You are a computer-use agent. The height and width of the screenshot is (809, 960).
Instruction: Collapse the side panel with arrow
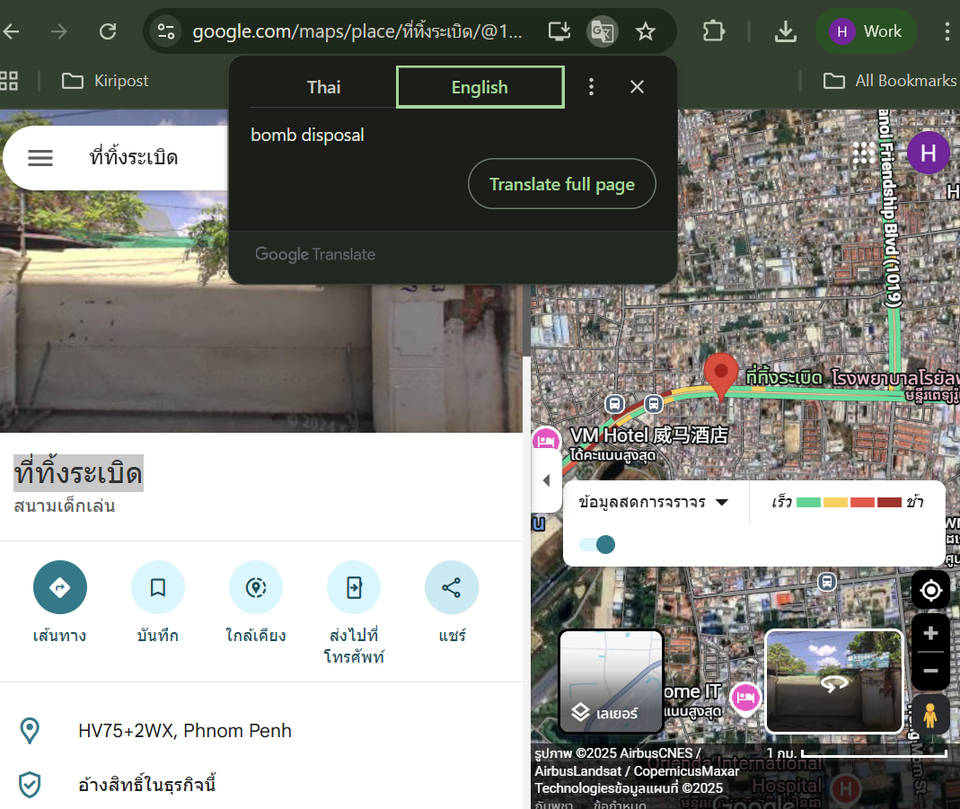tap(545, 480)
